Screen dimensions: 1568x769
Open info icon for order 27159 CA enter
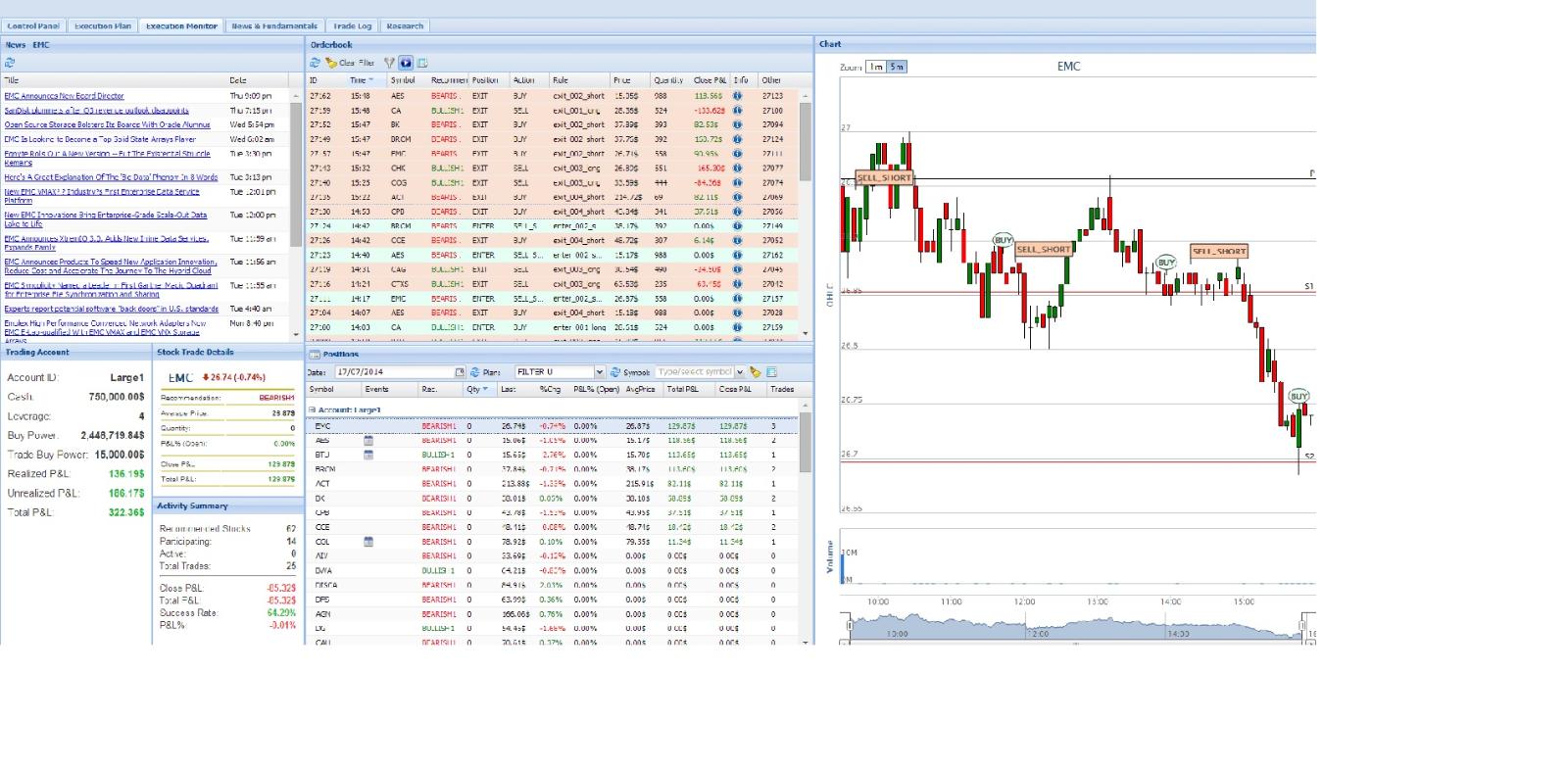click(x=737, y=327)
